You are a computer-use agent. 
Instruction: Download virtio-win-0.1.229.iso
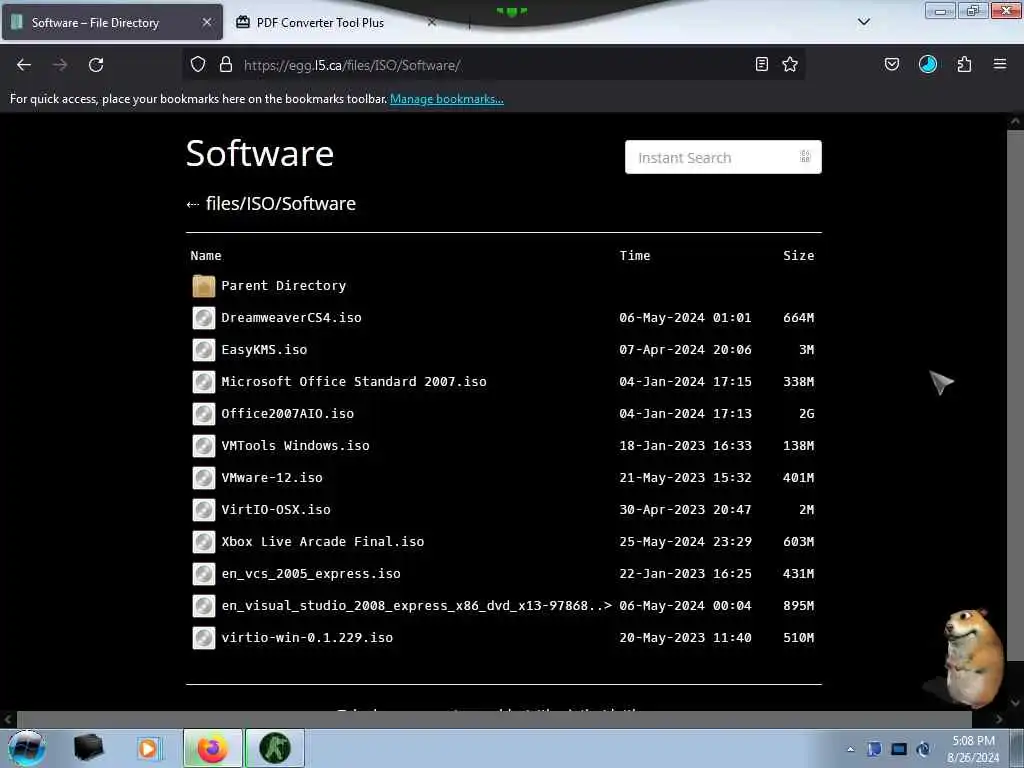[307, 638]
